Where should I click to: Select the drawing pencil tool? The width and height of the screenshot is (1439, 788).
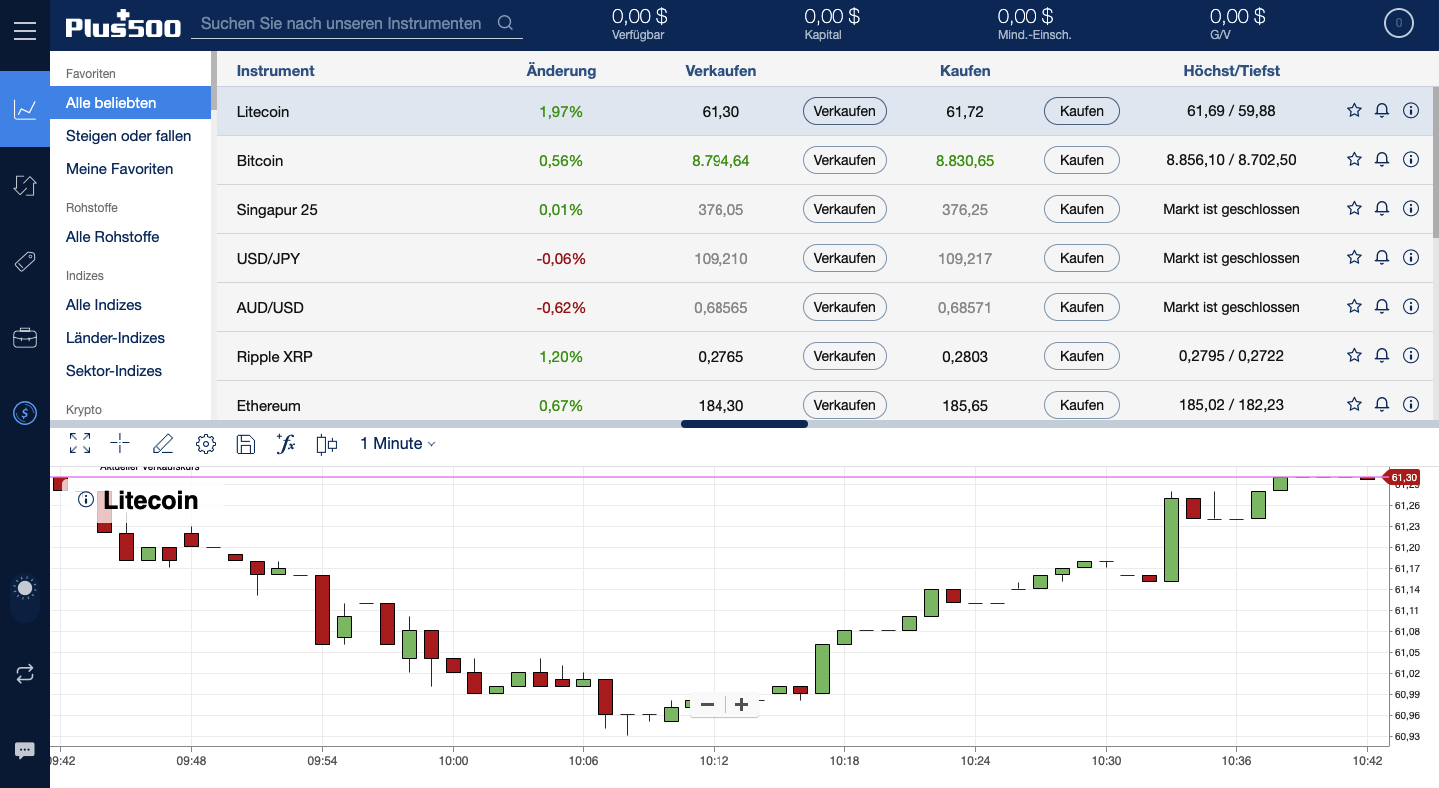click(x=163, y=444)
